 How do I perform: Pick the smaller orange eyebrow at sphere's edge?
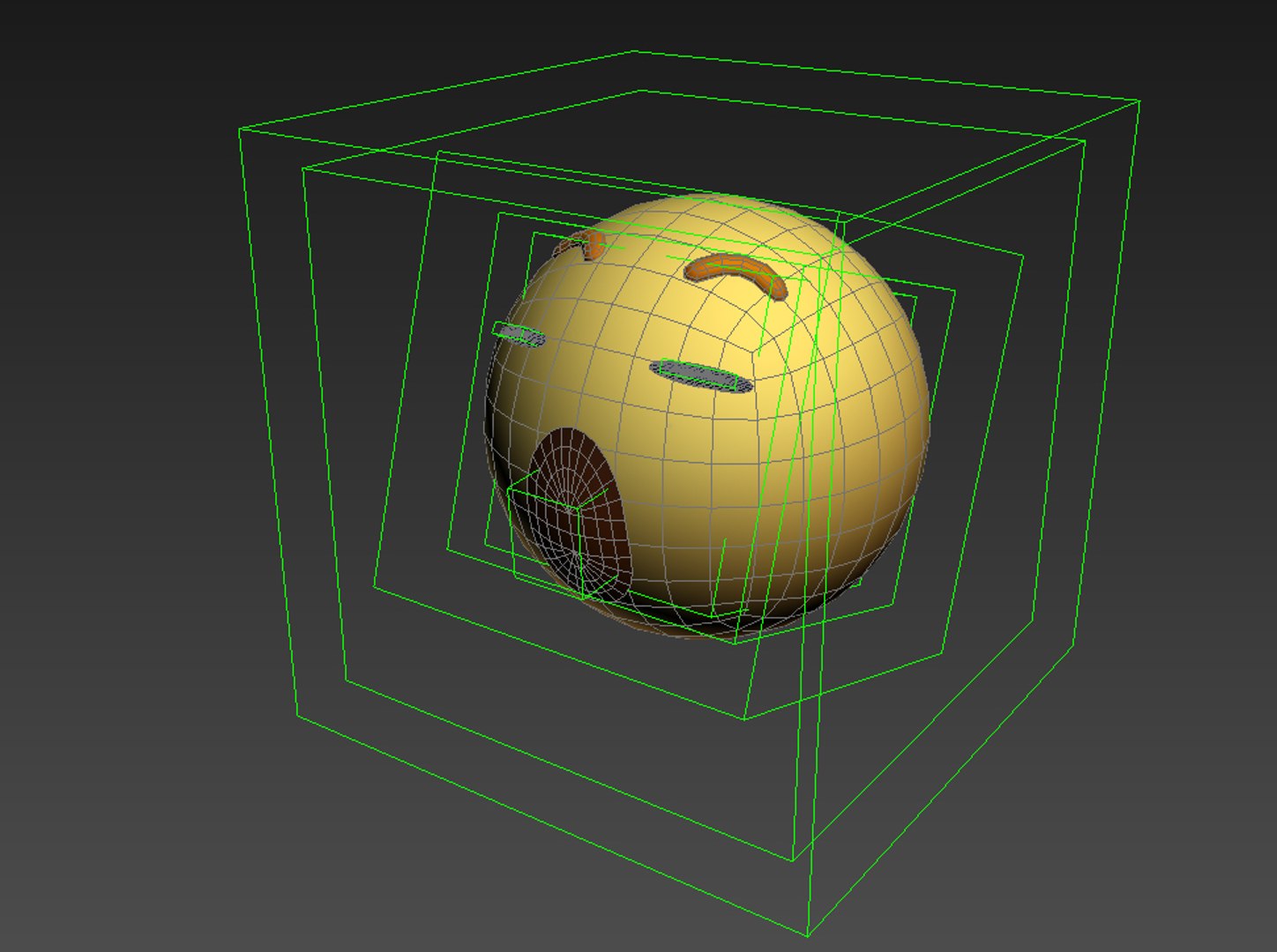point(580,244)
